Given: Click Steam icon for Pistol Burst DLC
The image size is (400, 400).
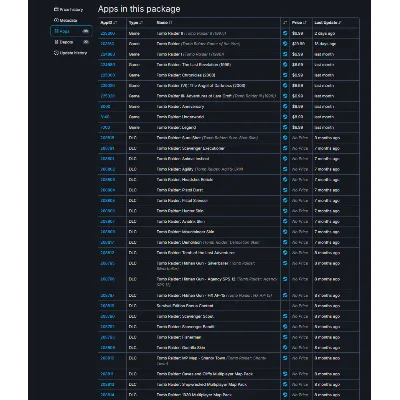Looking at the screenshot, I should (x=285, y=190).
